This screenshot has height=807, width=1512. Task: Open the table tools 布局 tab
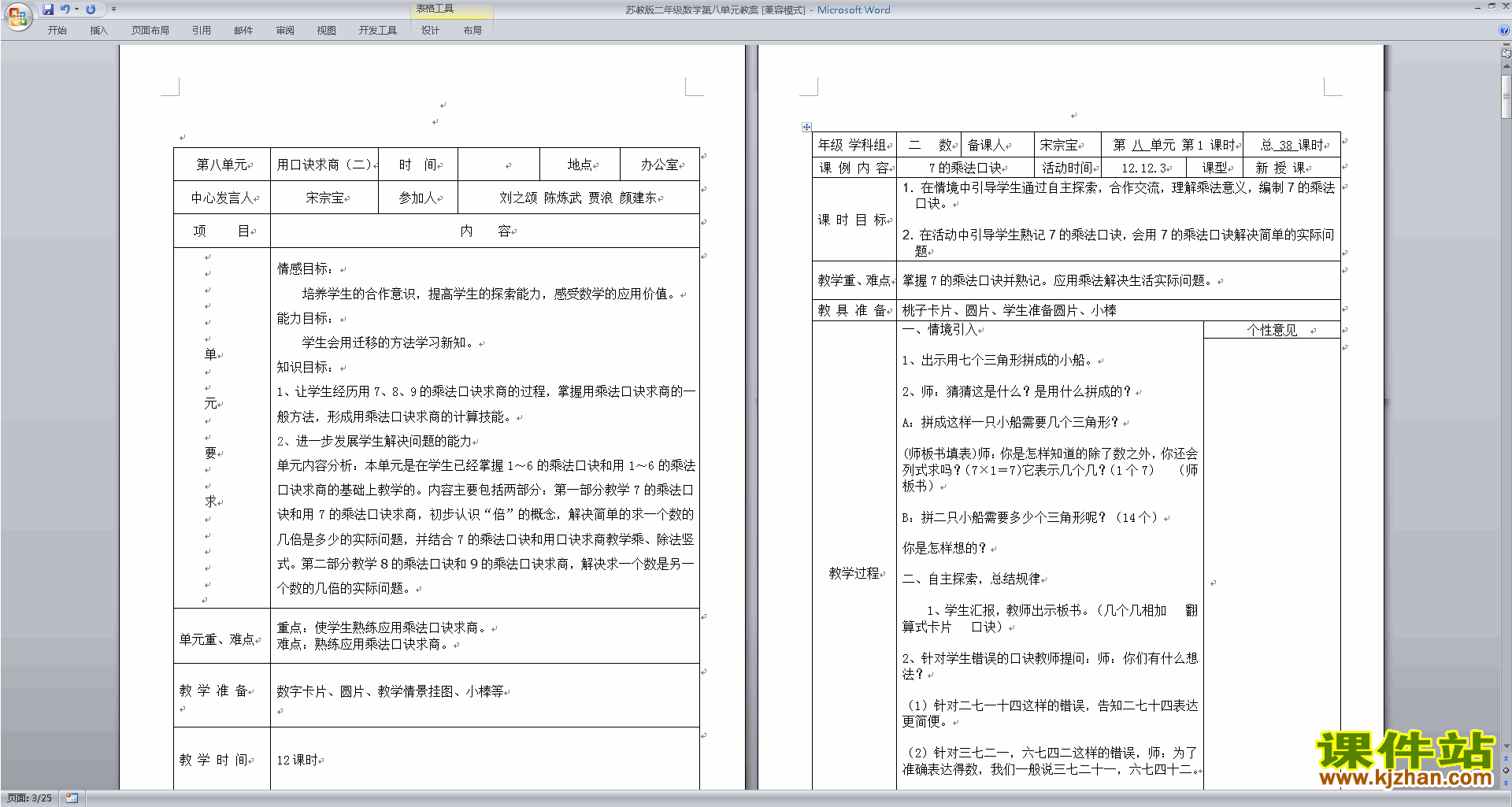point(472,31)
